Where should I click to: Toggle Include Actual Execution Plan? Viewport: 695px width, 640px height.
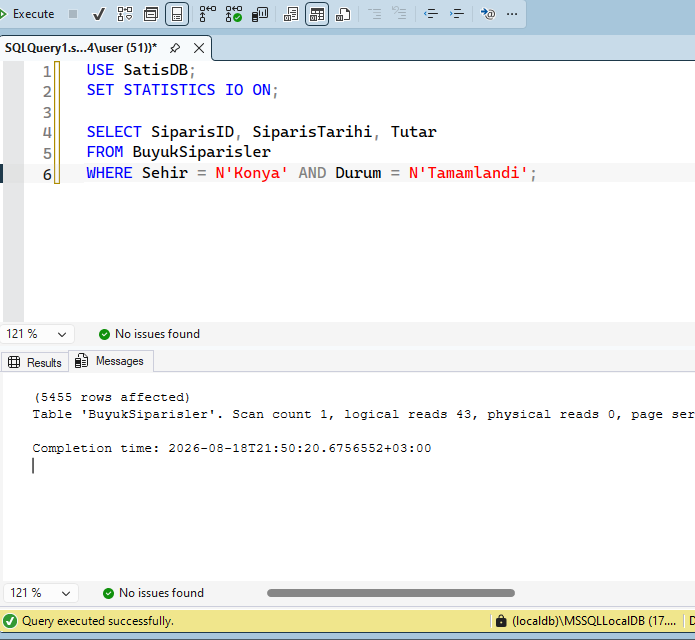[x=207, y=14]
